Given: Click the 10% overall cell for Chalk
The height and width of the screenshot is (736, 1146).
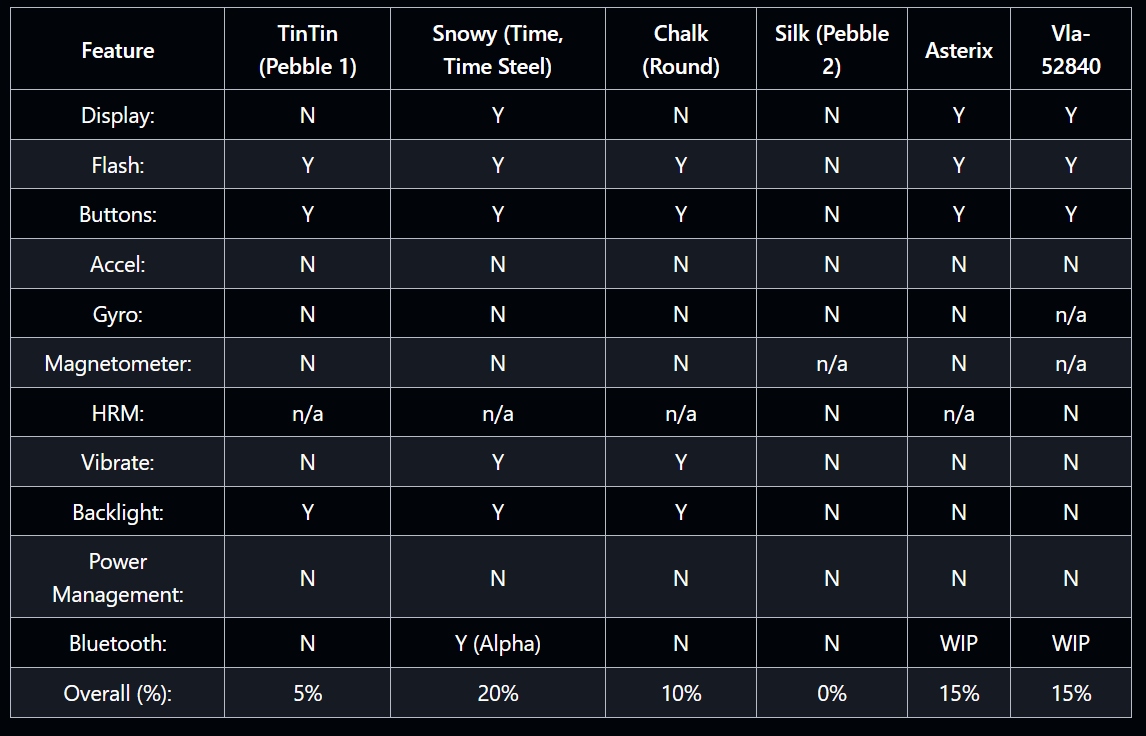Looking at the screenshot, I should 680,693.
